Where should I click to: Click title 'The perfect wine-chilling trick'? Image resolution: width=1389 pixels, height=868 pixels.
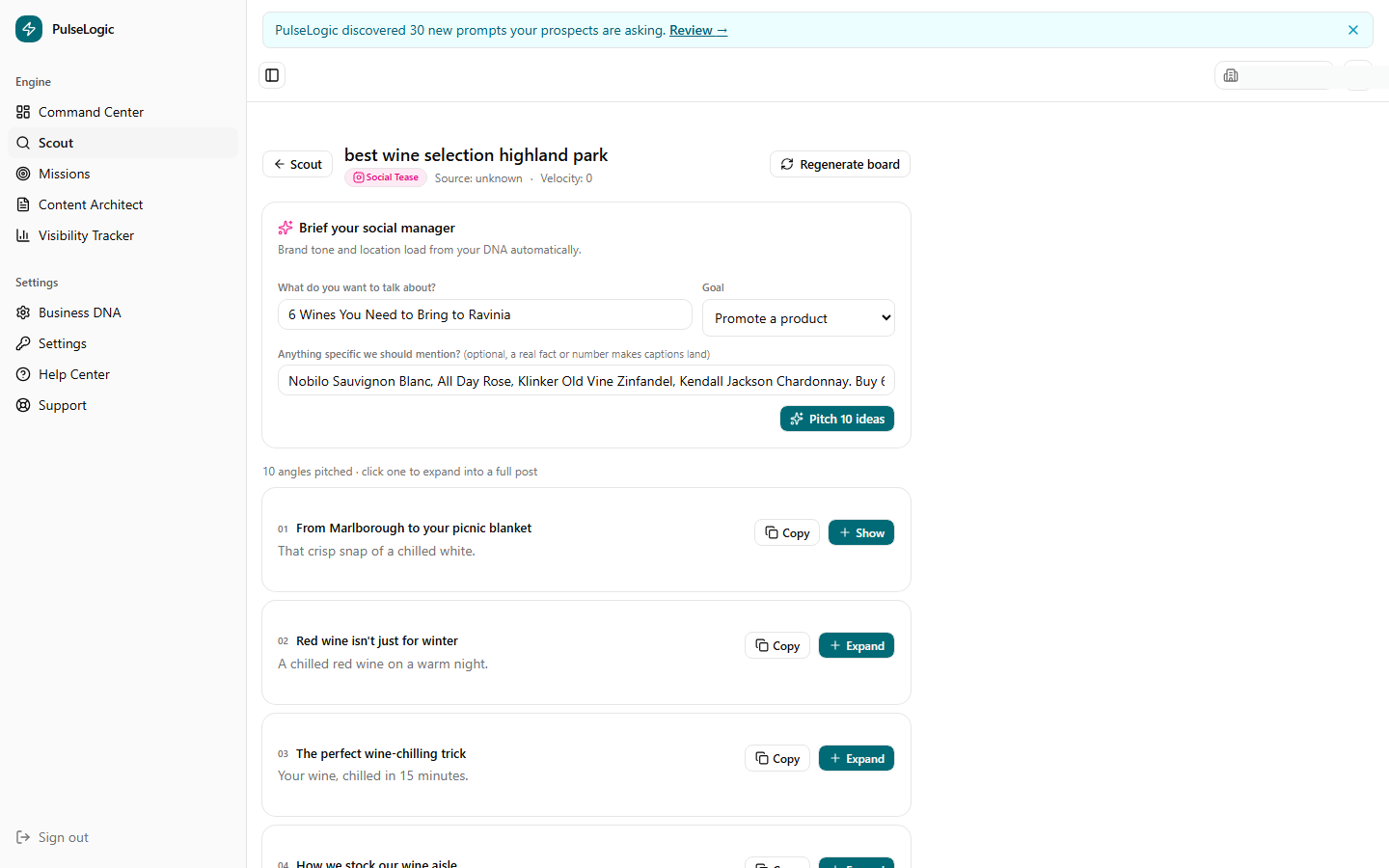pos(381,753)
